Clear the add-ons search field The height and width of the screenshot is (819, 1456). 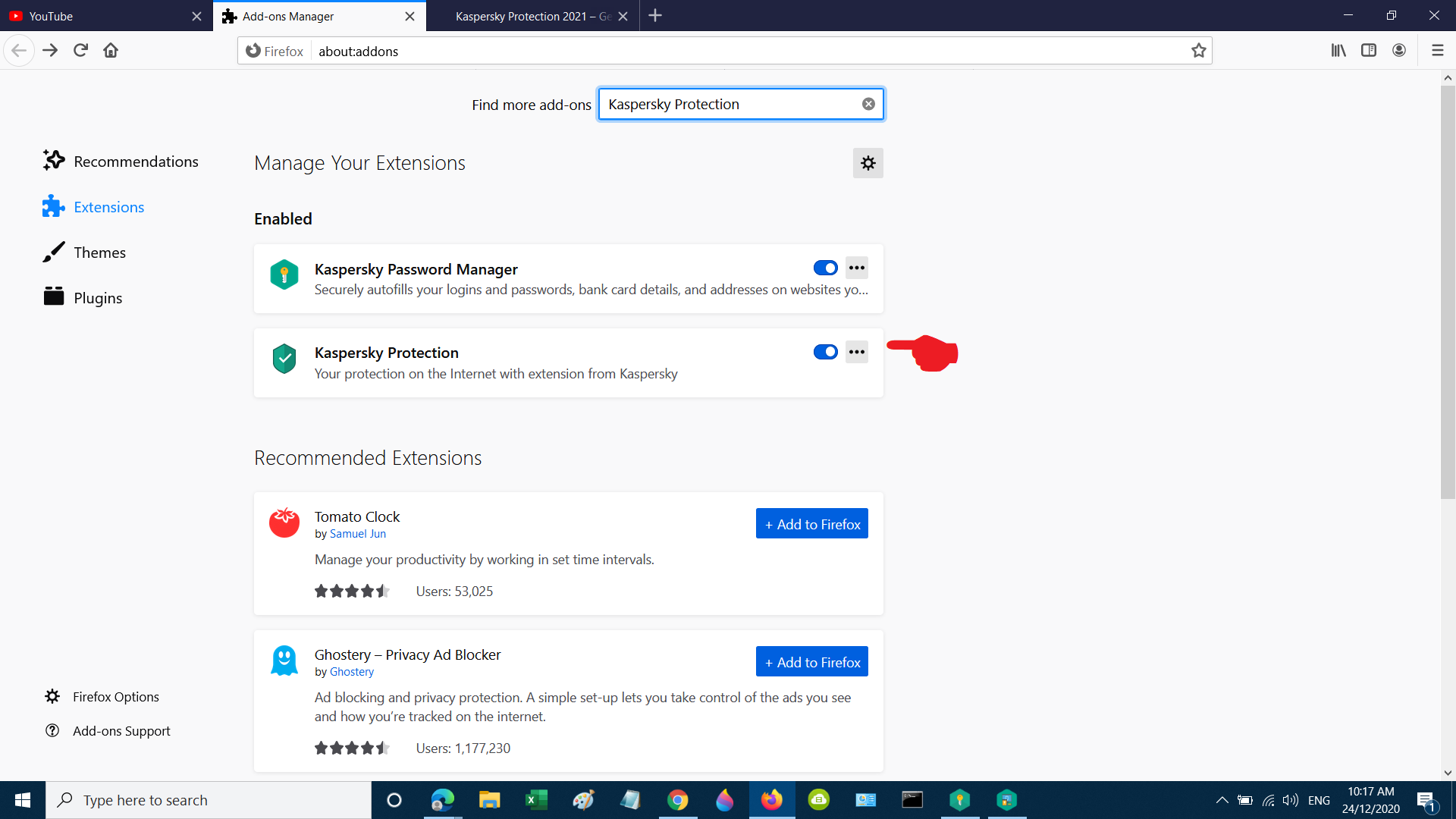(868, 105)
